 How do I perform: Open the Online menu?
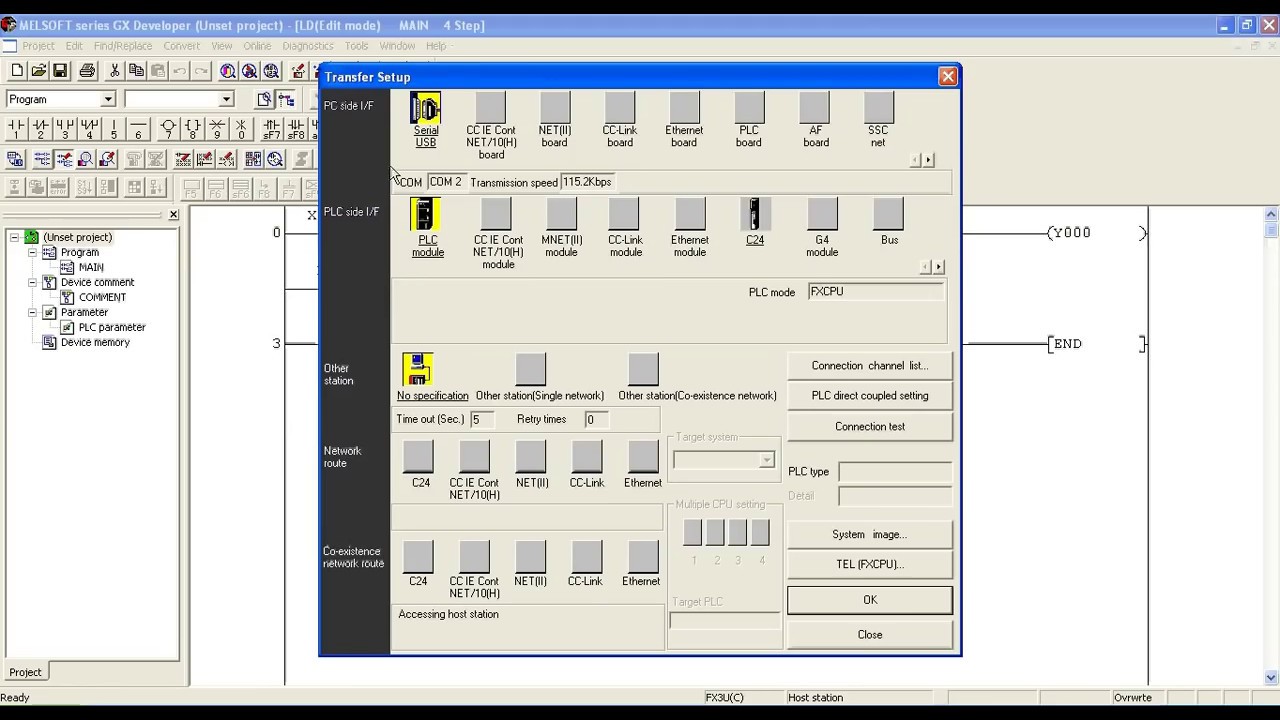click(256, 45)
